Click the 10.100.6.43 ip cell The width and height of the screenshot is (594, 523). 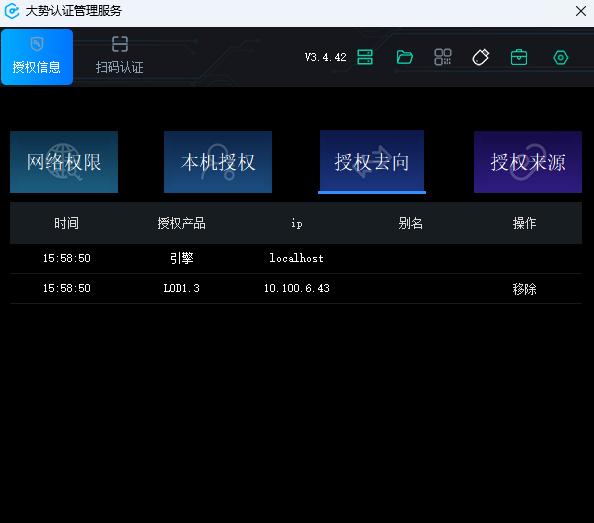[297, 288]
